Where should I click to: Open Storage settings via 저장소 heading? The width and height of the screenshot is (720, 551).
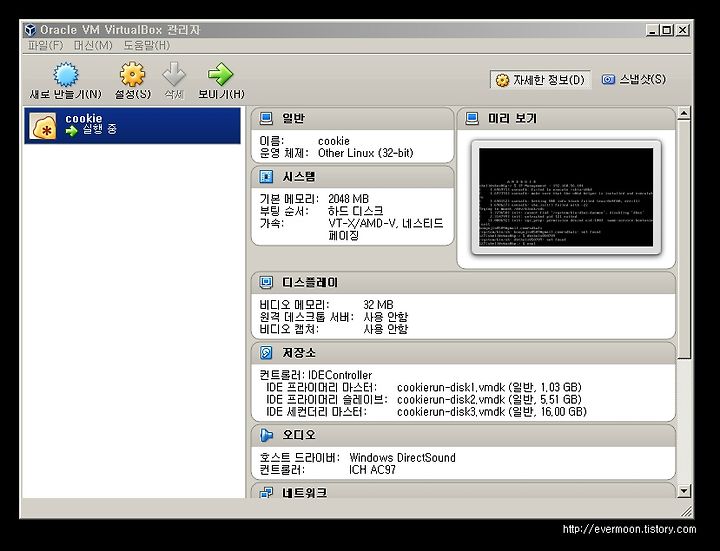point(299,353)
